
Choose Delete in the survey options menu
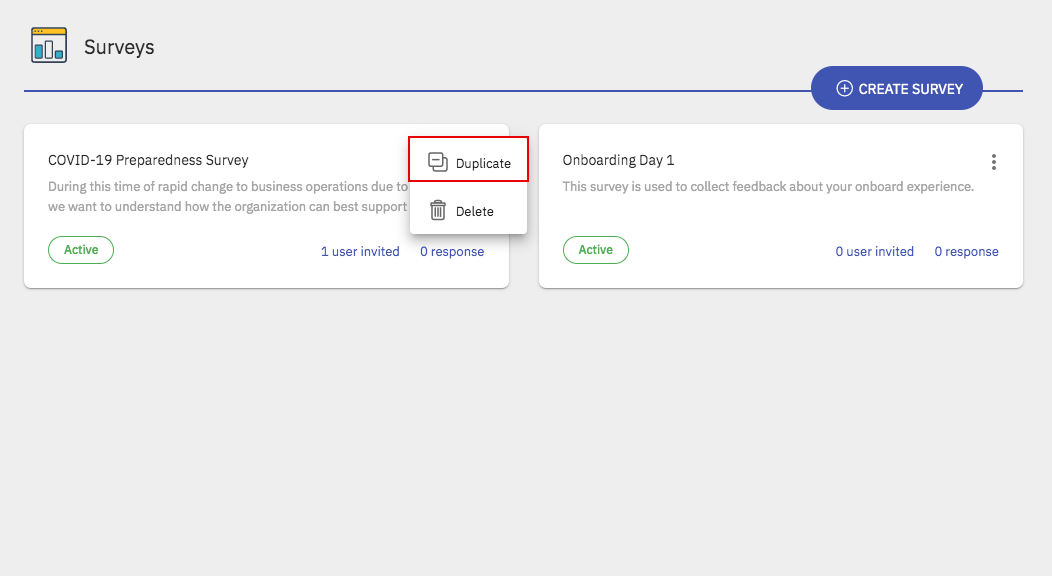coord(474,211)
